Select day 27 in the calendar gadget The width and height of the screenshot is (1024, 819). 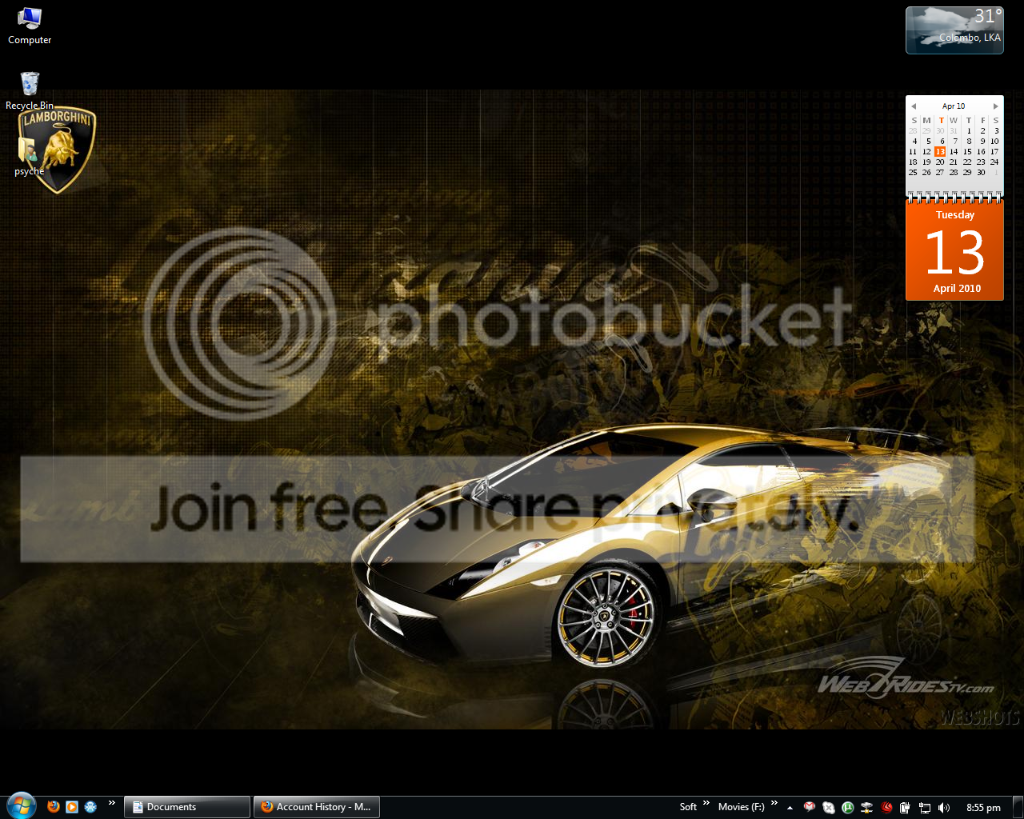[x=940, y=172]
